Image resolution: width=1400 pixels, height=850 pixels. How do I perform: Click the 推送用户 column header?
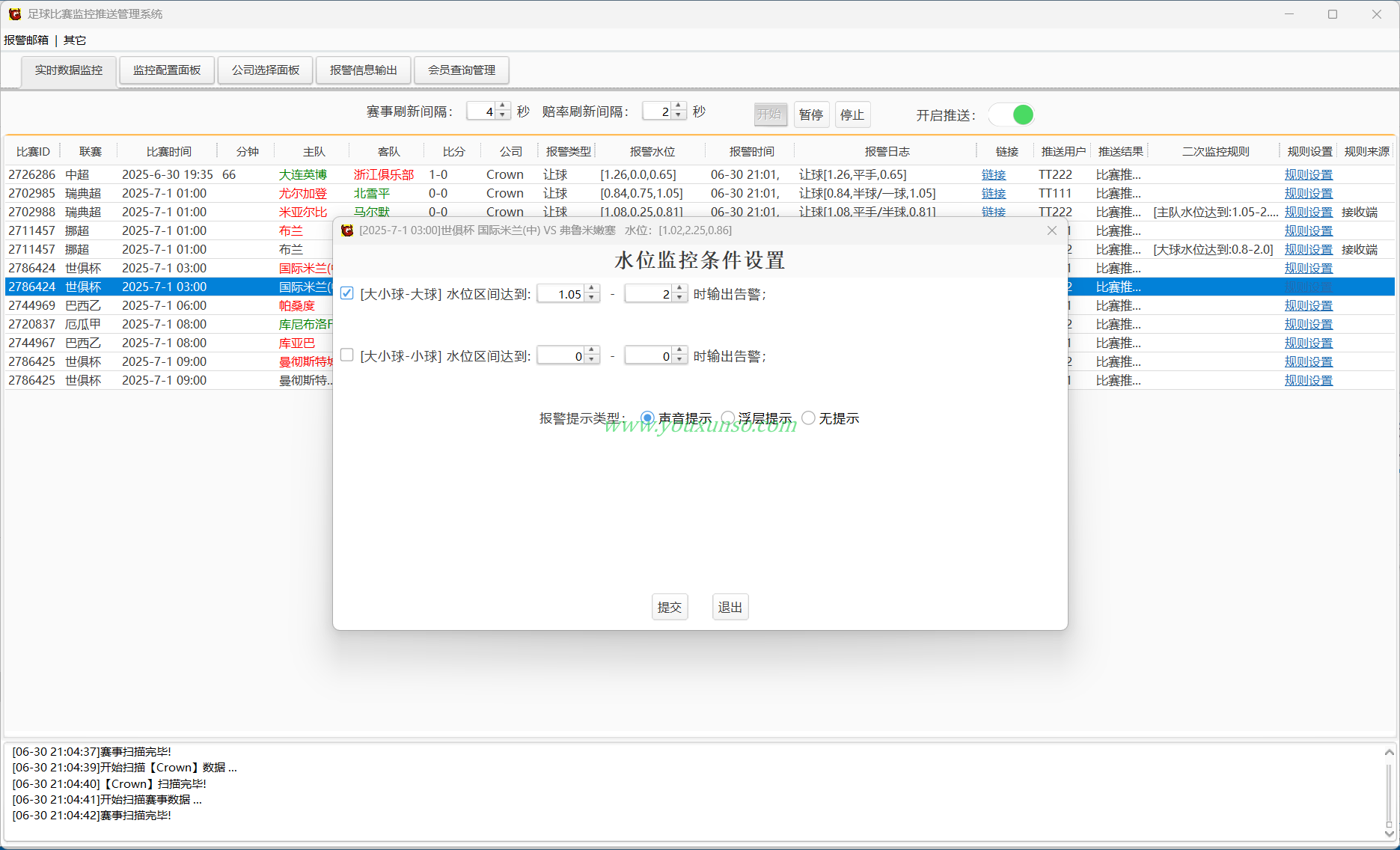point(1063,151)
